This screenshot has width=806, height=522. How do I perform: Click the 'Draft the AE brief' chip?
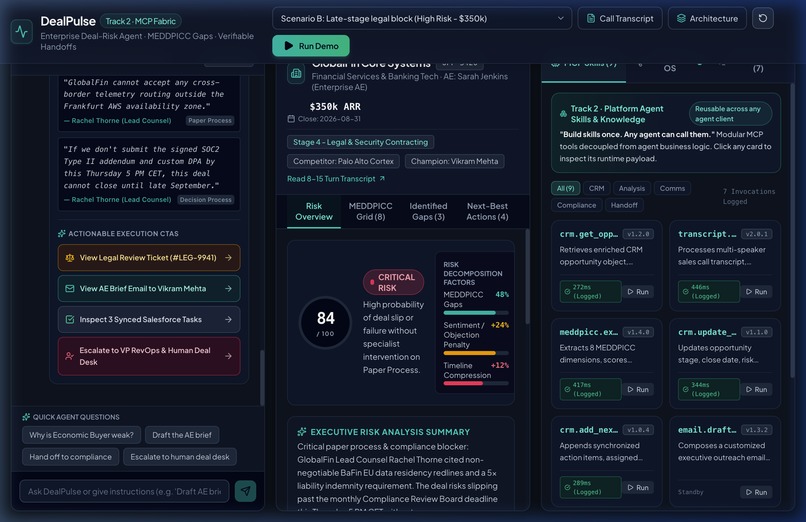click(182, 435)
